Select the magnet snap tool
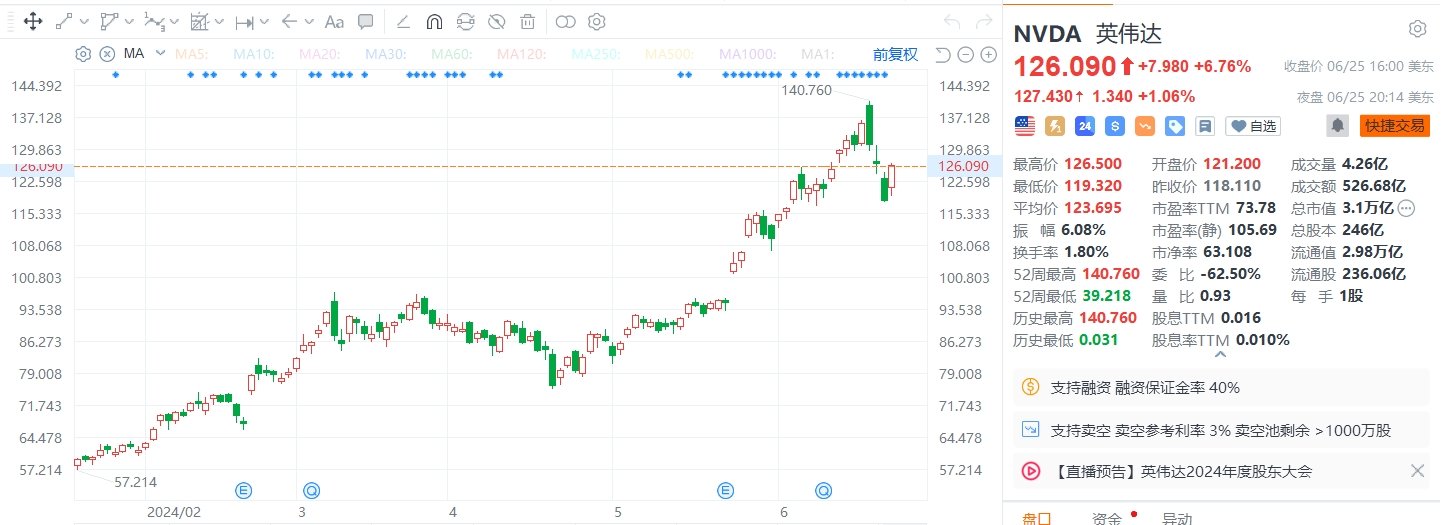Viewport: 1441px width, 525px height. point(434,21)
